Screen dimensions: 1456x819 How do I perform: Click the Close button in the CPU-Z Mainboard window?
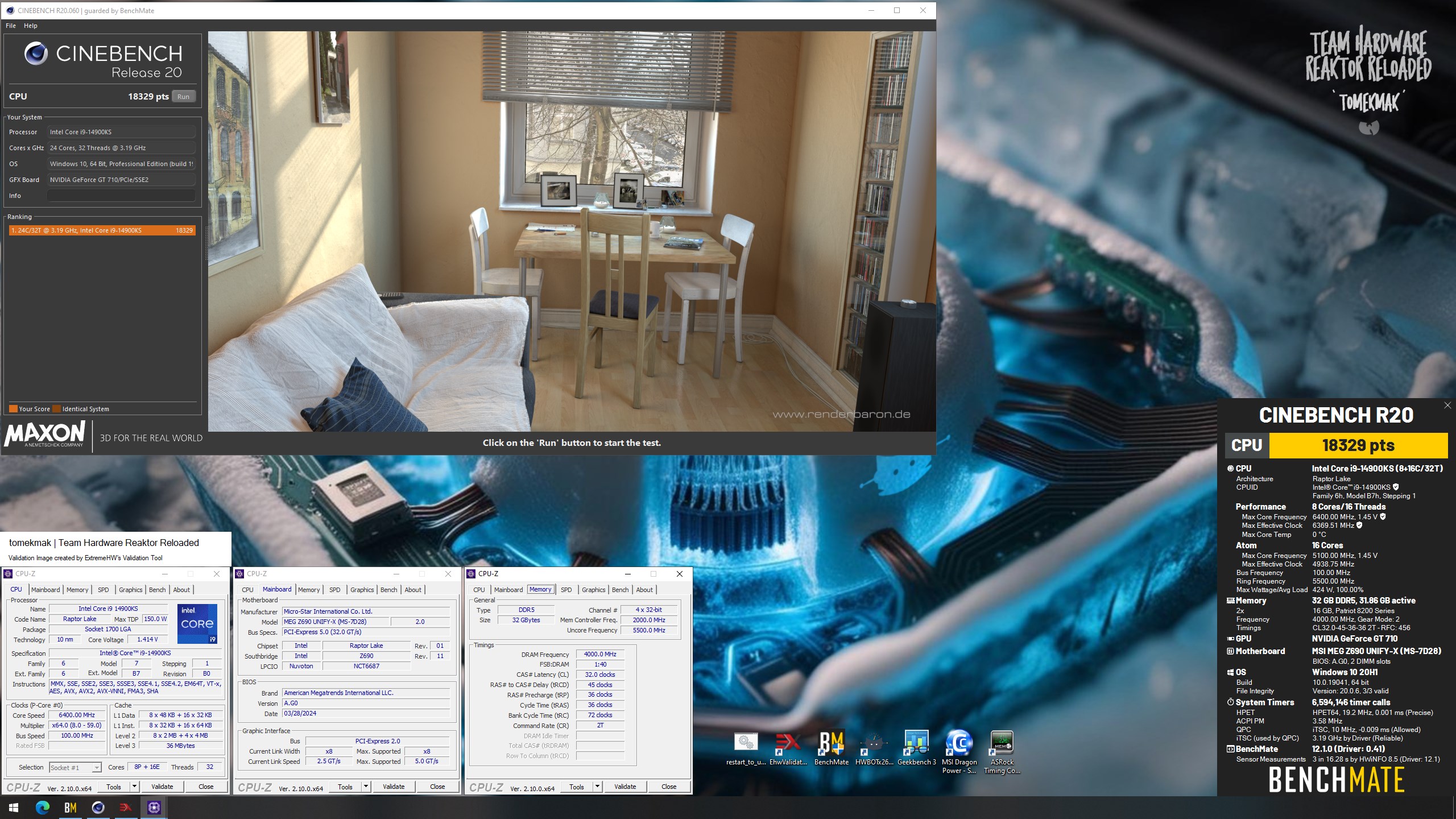[437, 787]
